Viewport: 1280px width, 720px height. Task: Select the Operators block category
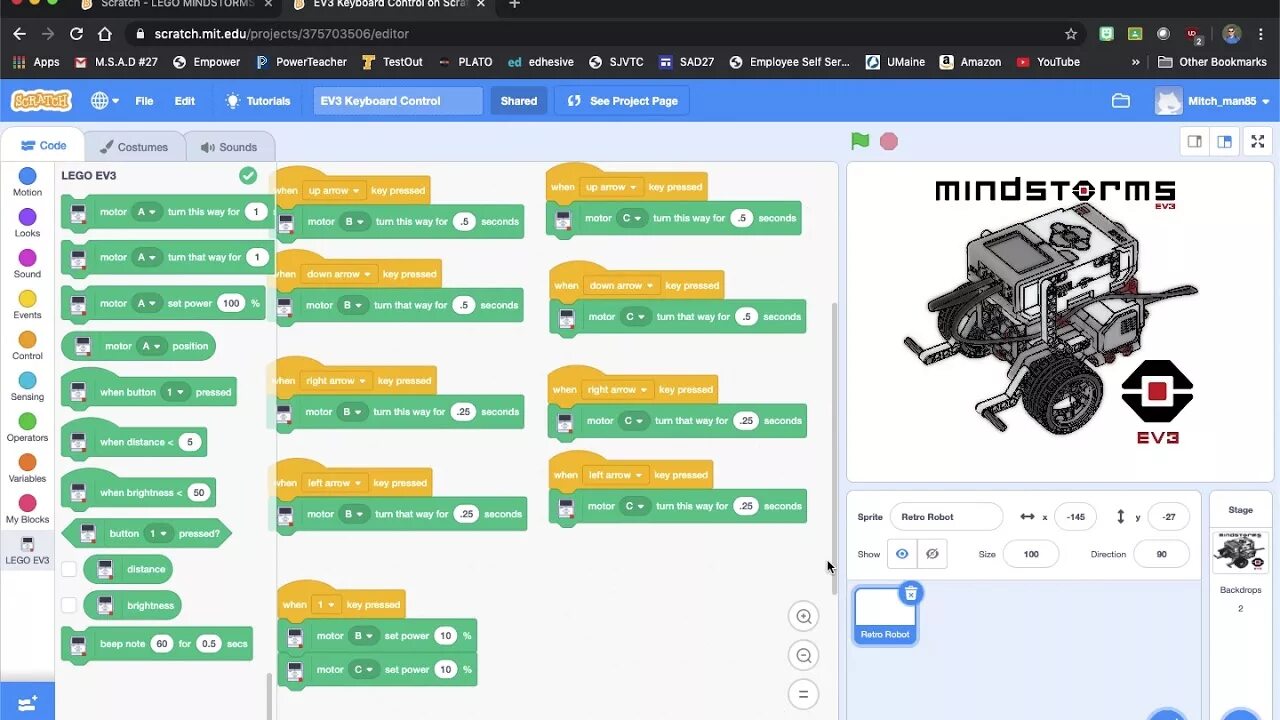click(x=27, y=429)
